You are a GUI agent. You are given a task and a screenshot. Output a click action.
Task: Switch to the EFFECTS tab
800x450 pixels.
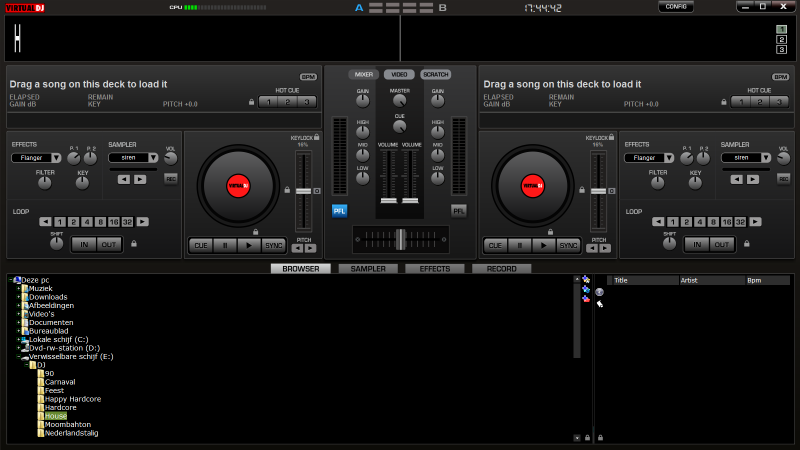pyautogui.click(x=435, y=268)
